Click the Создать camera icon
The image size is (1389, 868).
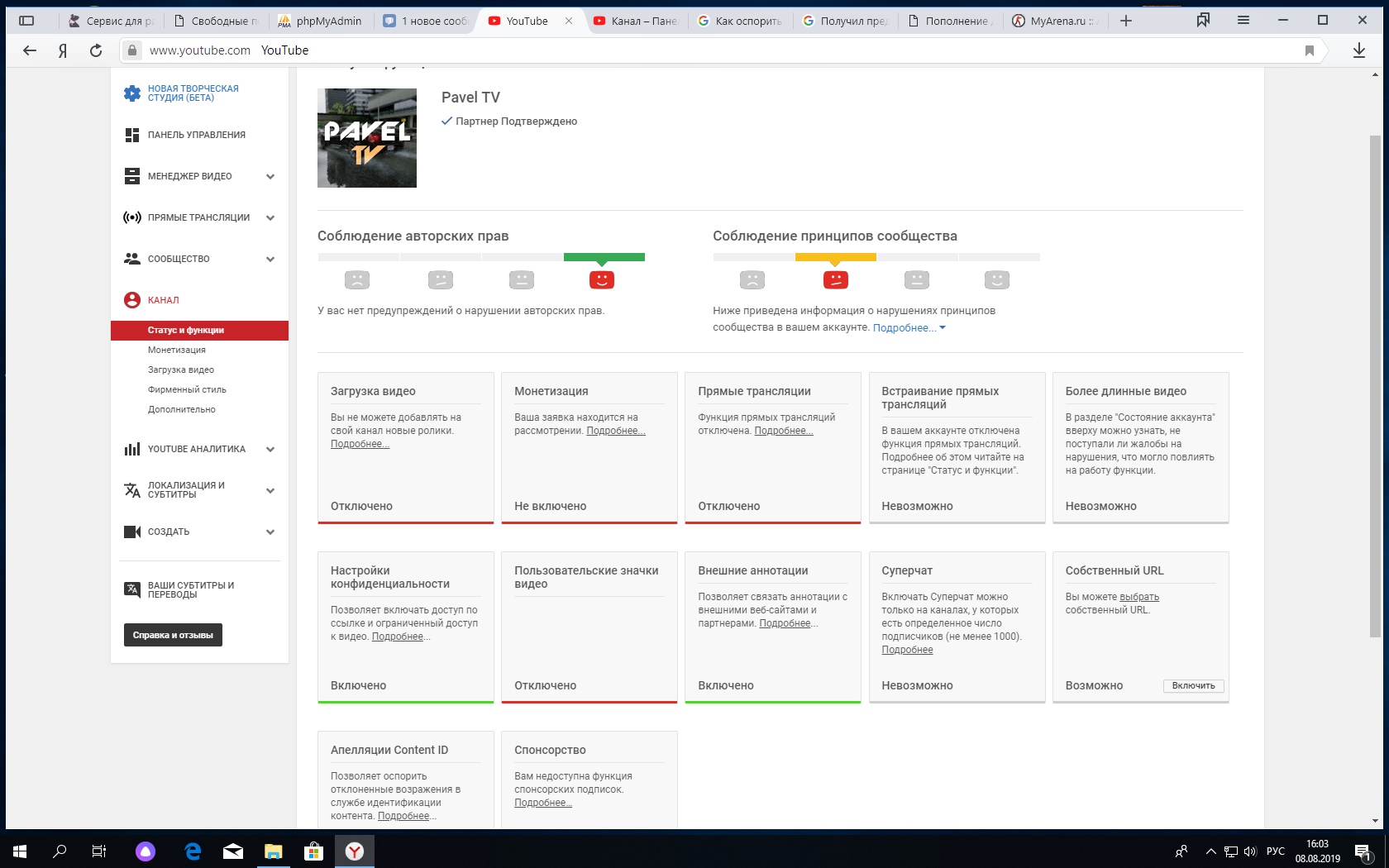[x=132, y=532]
